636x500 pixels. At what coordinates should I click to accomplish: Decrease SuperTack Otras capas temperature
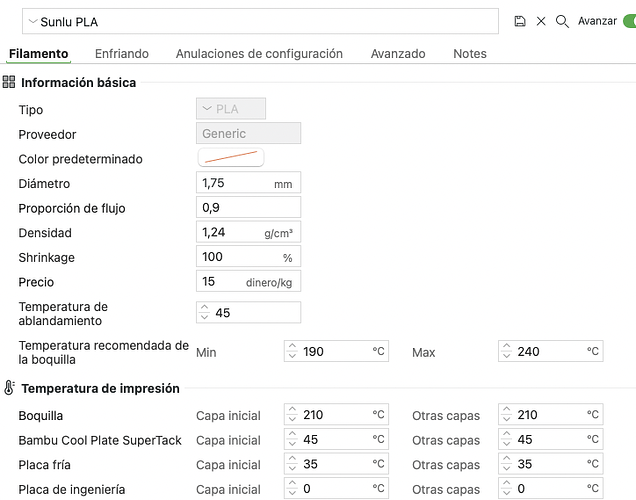click(507, 444)
